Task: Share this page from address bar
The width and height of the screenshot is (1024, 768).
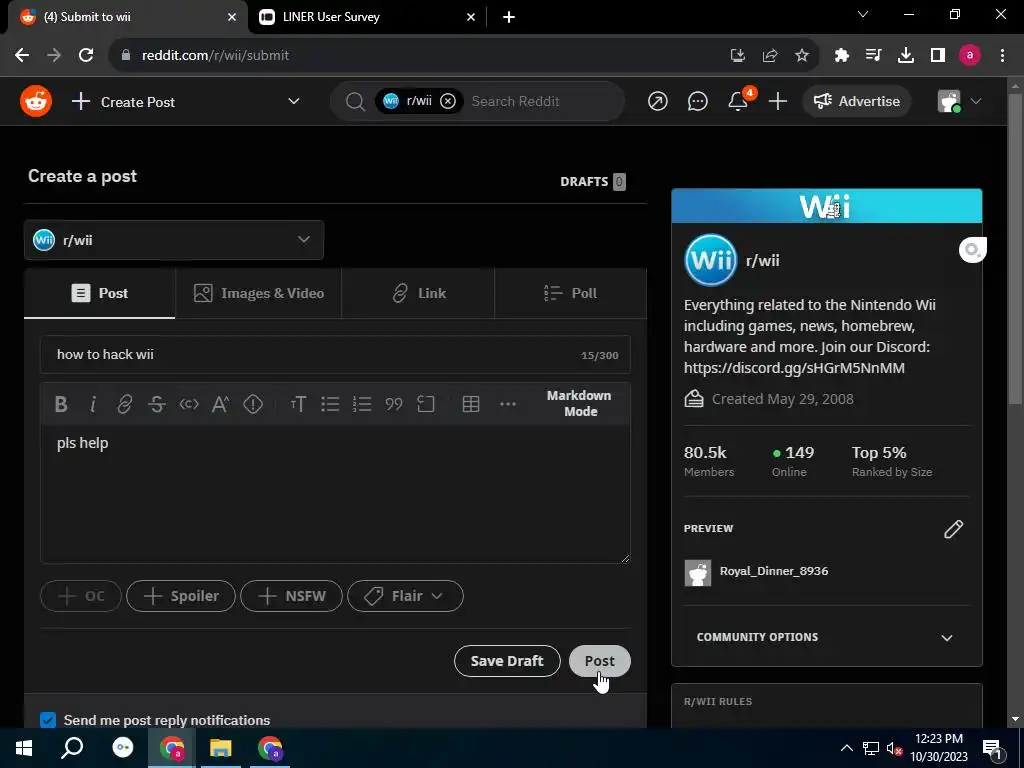Action: tap(770, 56)
